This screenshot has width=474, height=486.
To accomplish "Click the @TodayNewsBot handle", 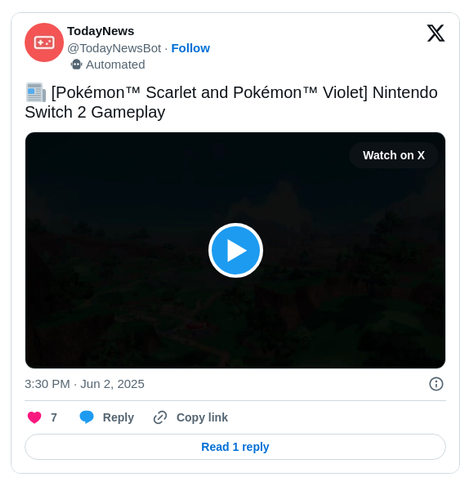I will click(114, 48).
